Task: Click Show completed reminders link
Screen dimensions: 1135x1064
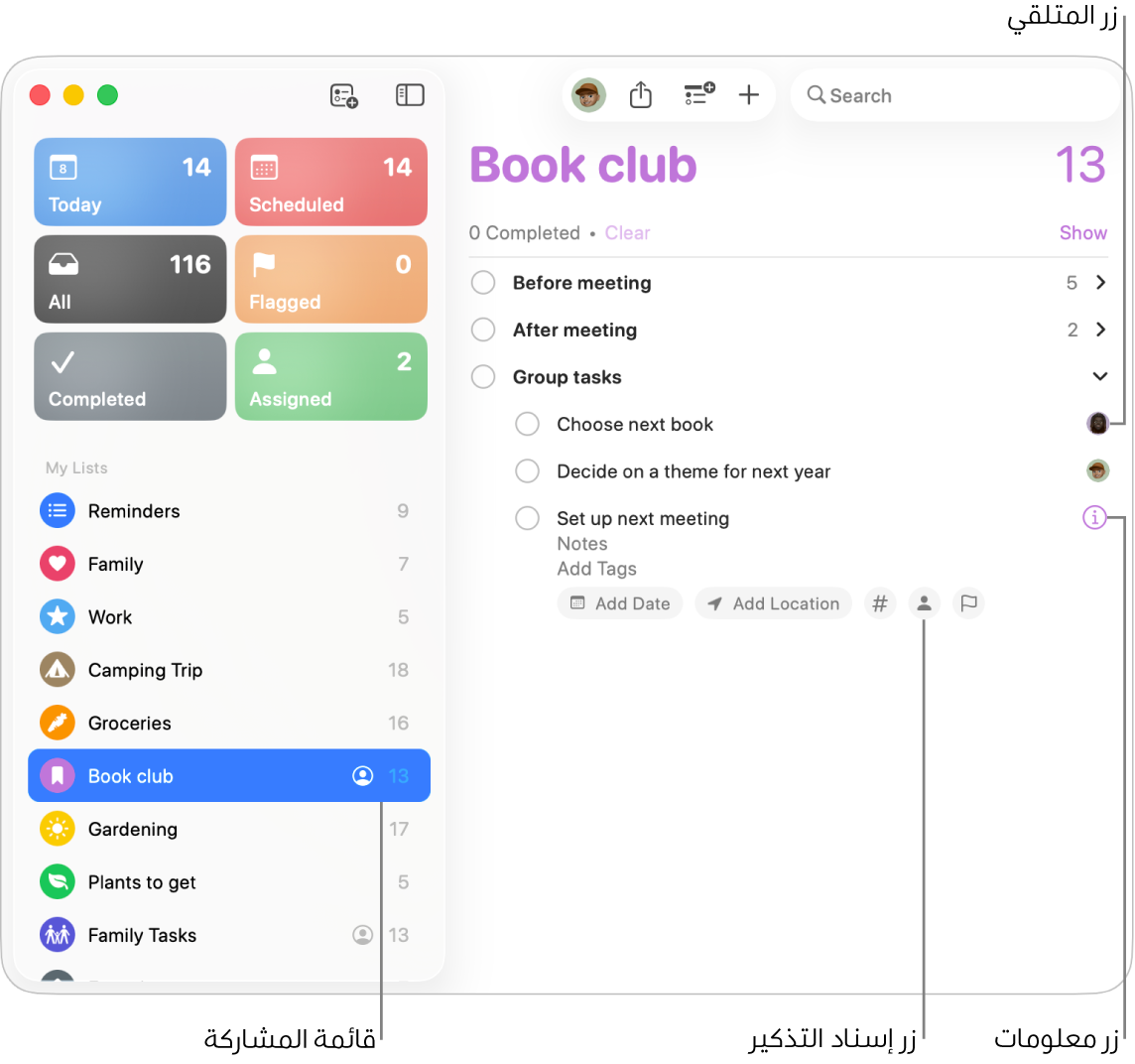Action: (1082, 233)
